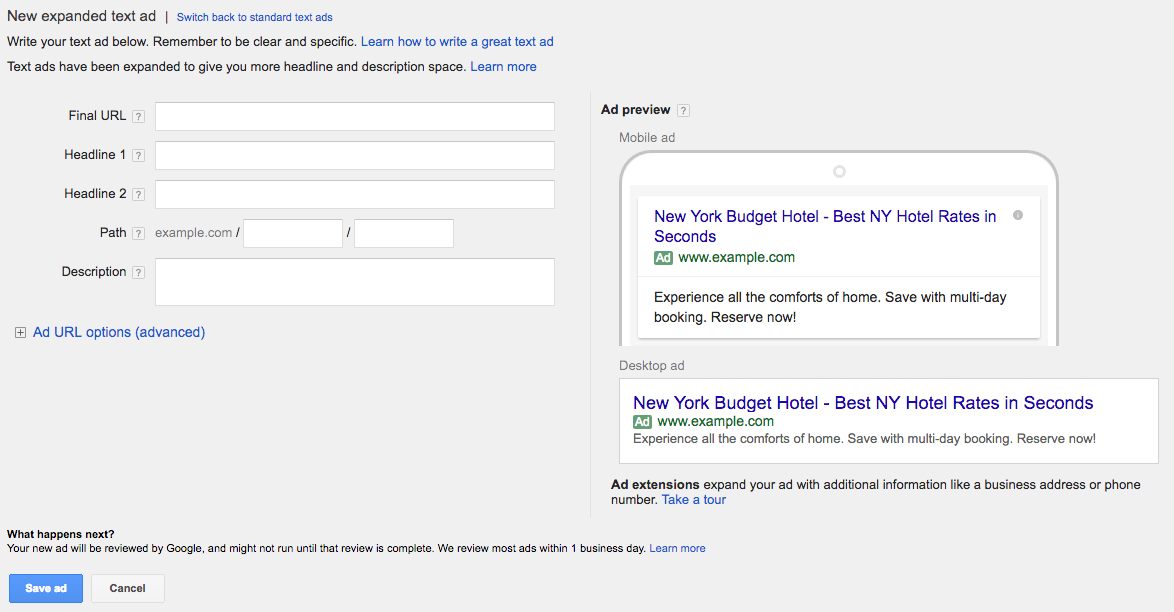Open Ad URL options (advanced) link
The image size is (1174, 612).
(119, 332)
